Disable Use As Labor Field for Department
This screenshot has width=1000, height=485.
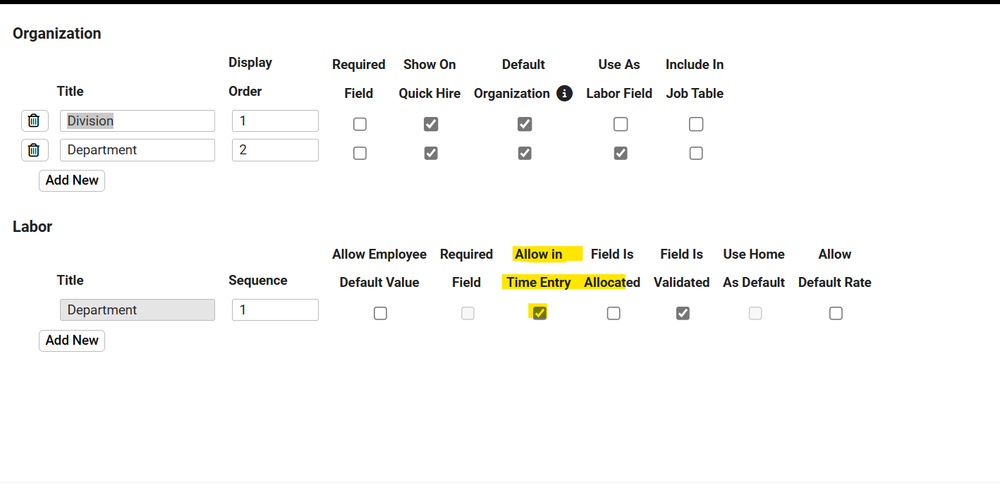click(x=621, y=153)
